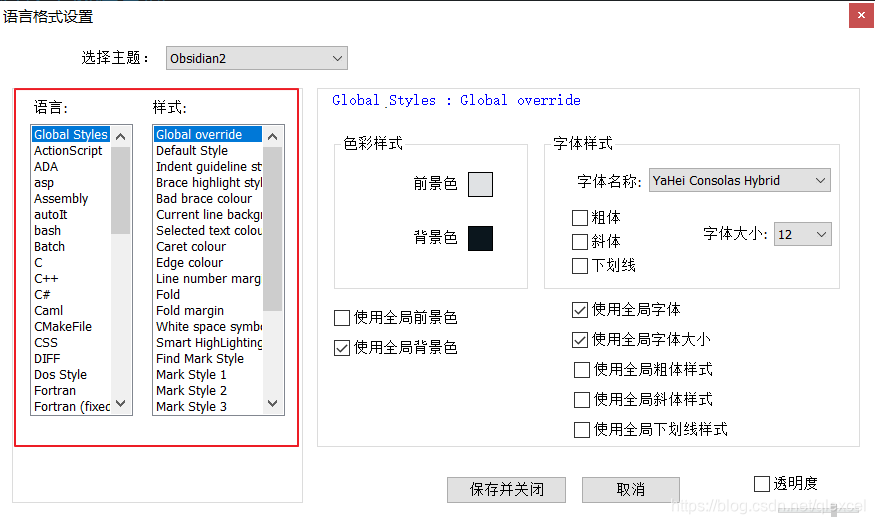This screenshot has width=875, height=524.
Task: Click language list scroll up arrow
Action: tap(121, 136)
